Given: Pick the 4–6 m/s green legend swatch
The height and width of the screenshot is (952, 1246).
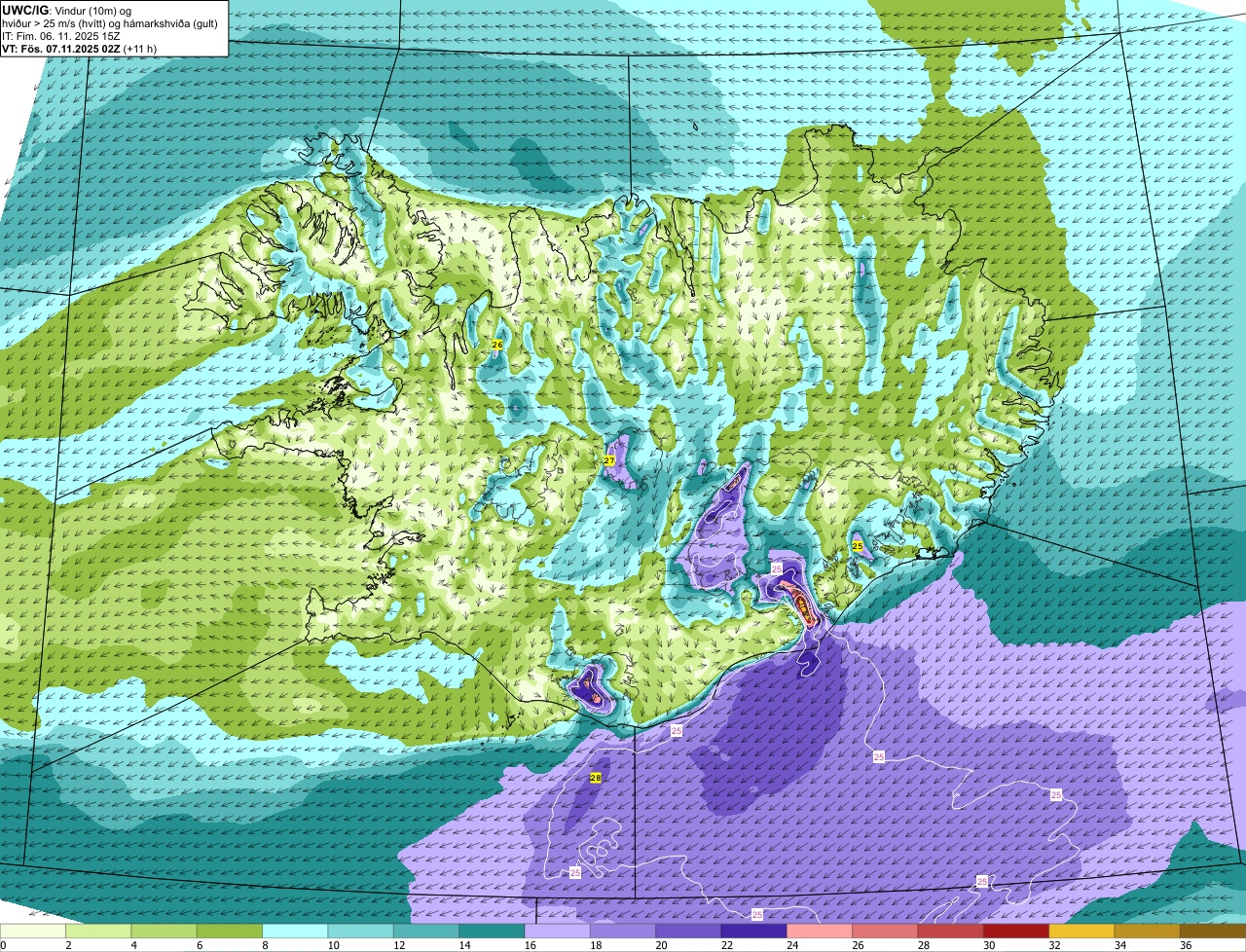Looking at the screenshot, I should 164,931.
